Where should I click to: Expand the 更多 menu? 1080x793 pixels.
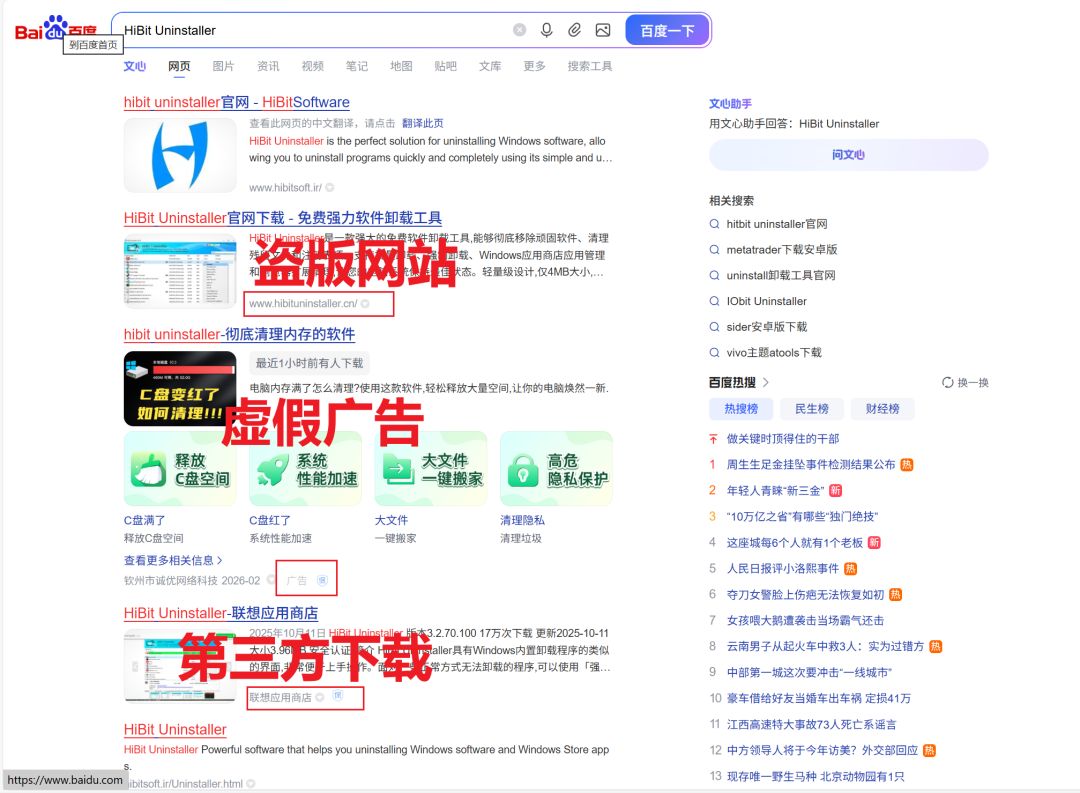[x=534, y=66]
